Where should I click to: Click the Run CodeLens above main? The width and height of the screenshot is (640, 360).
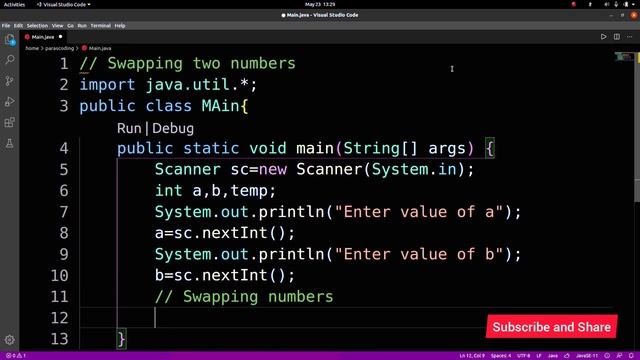129,128
